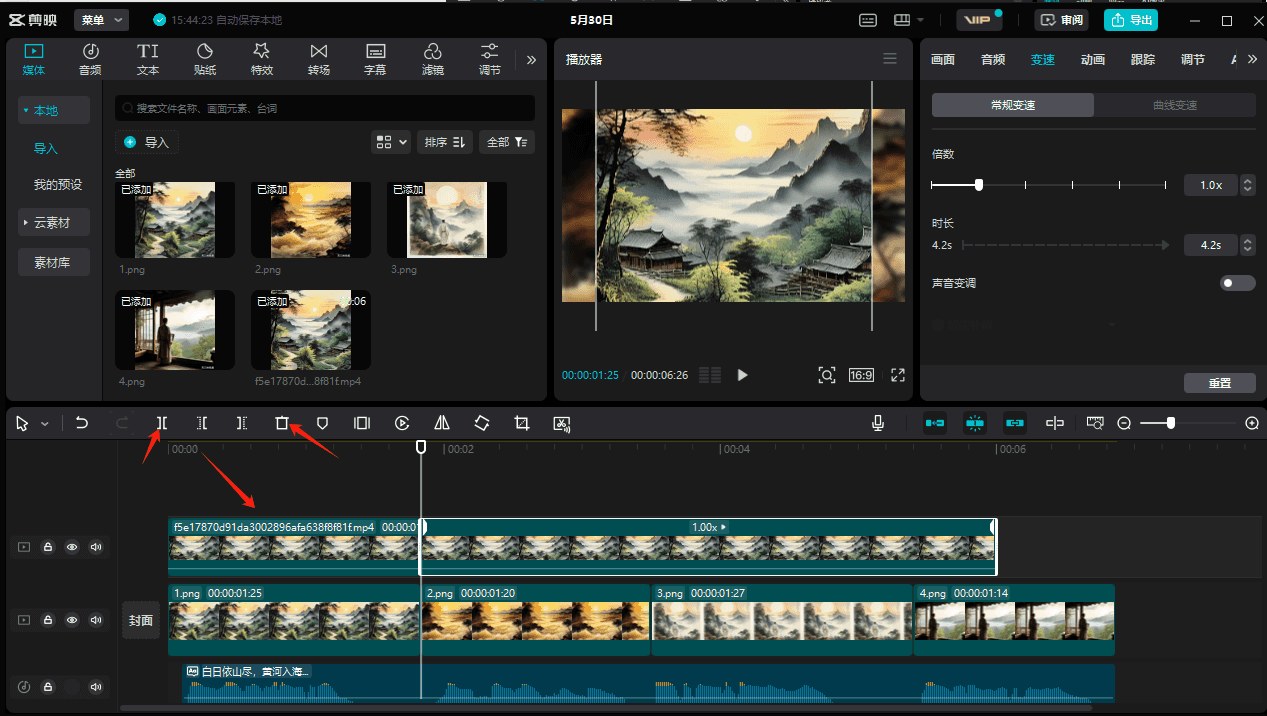
Task: Open the 滤镜 (filters) panel
Action: pyautogui.click(x=433, y=59)
